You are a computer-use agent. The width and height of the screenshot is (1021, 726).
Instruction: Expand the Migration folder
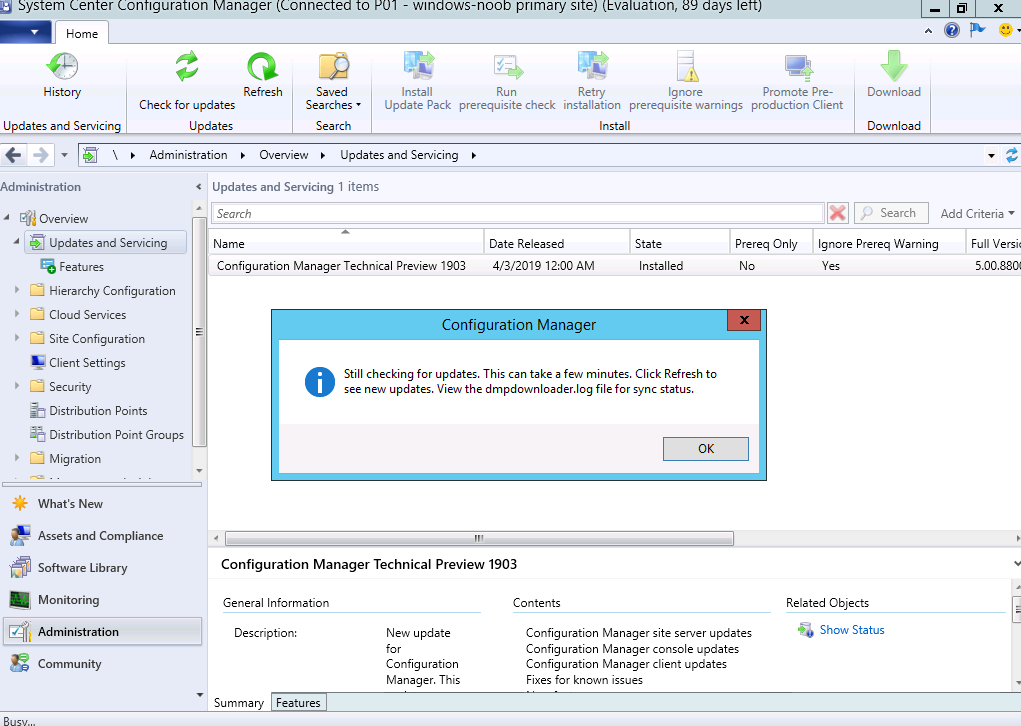[x=18, y=458]
